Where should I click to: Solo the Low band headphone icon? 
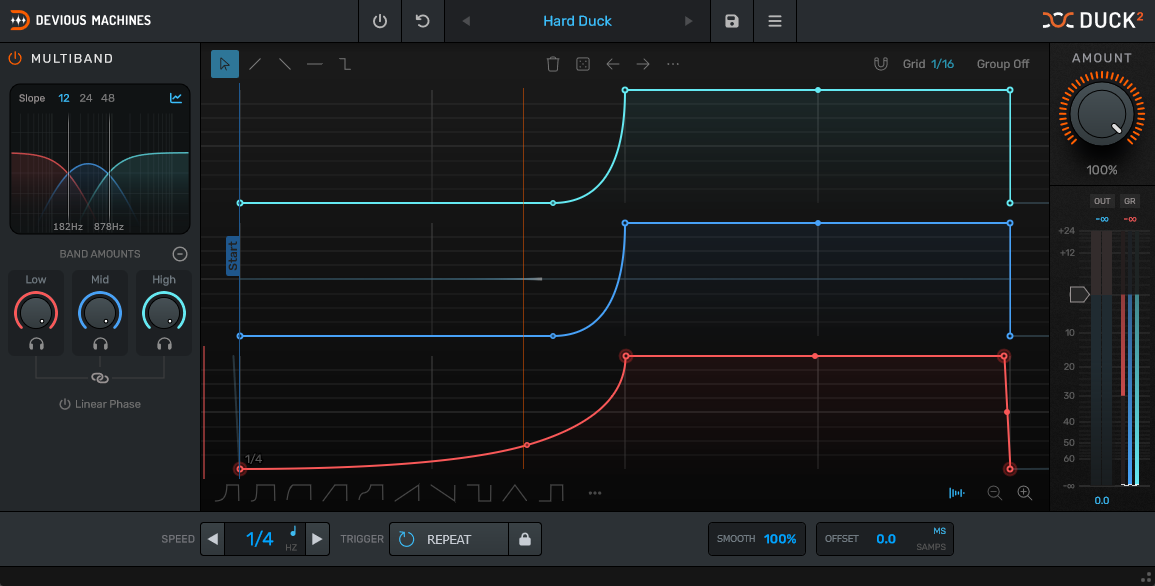[36, 343]
